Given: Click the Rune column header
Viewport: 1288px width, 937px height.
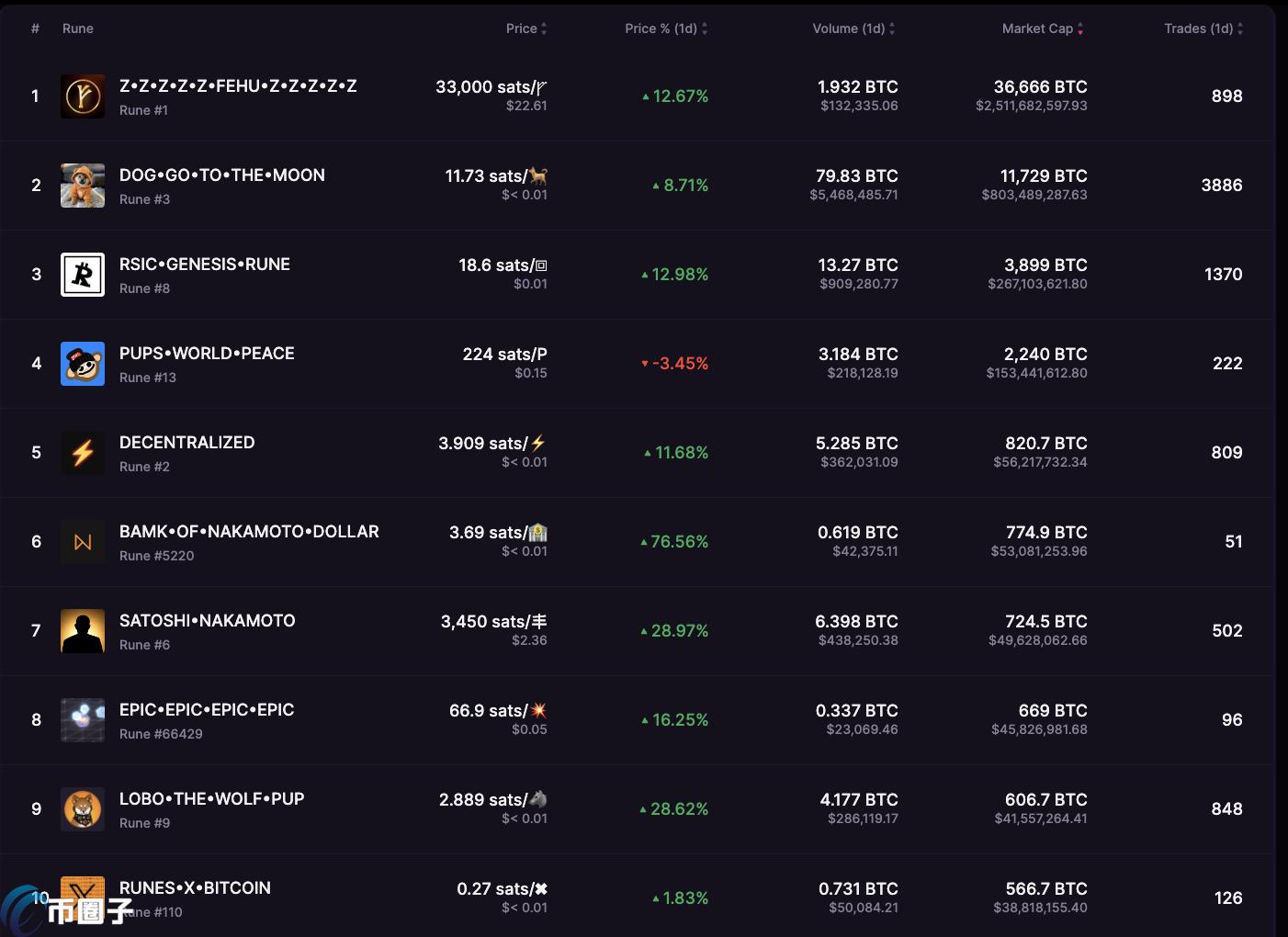Looking at the screenshot, I should [x=78, y=28].
